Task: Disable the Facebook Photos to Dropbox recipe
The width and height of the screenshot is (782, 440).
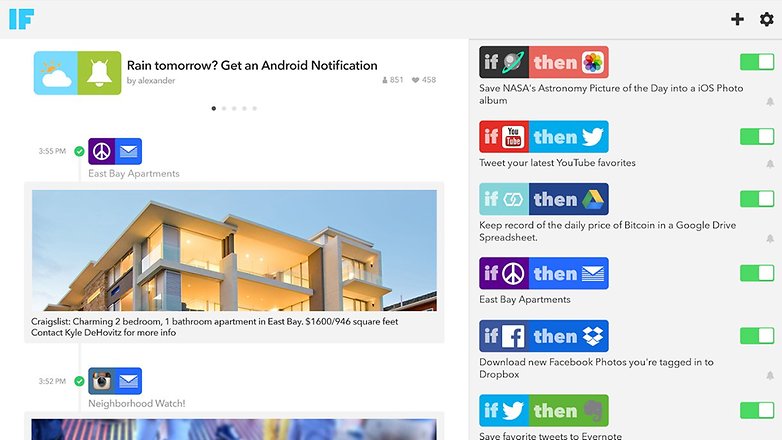Action: tap(757, 336)
